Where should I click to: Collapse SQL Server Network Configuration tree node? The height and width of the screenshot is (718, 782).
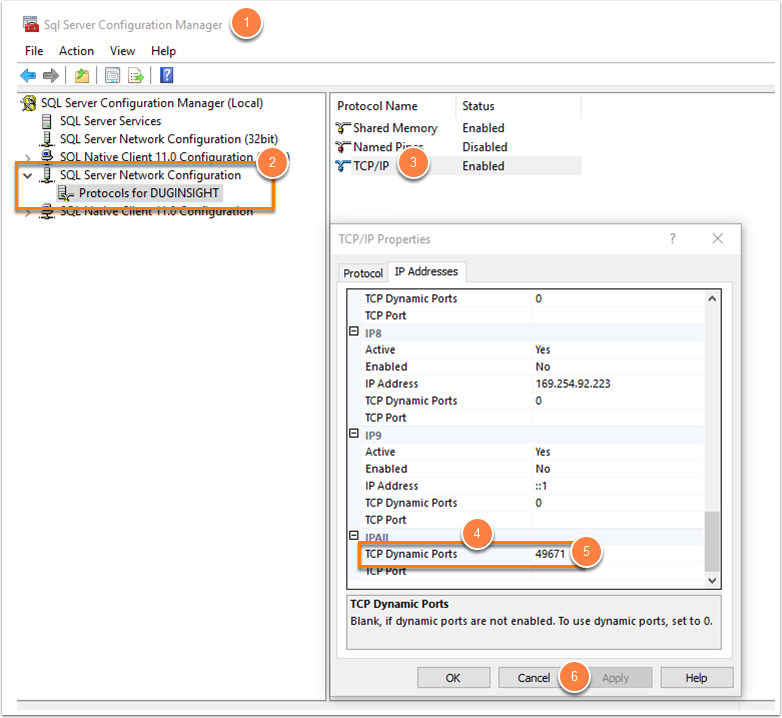click(28, 176)
